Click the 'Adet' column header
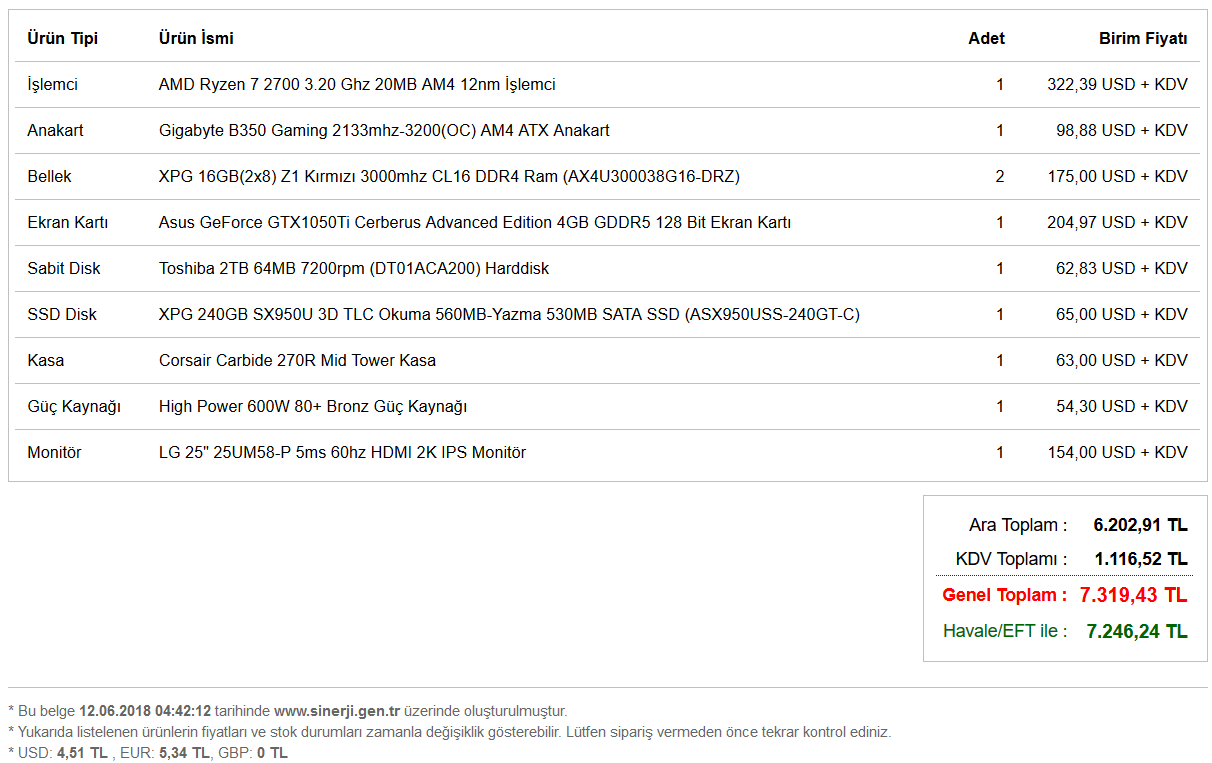This screenshot has height=763, width=1212. click(986, 38)
